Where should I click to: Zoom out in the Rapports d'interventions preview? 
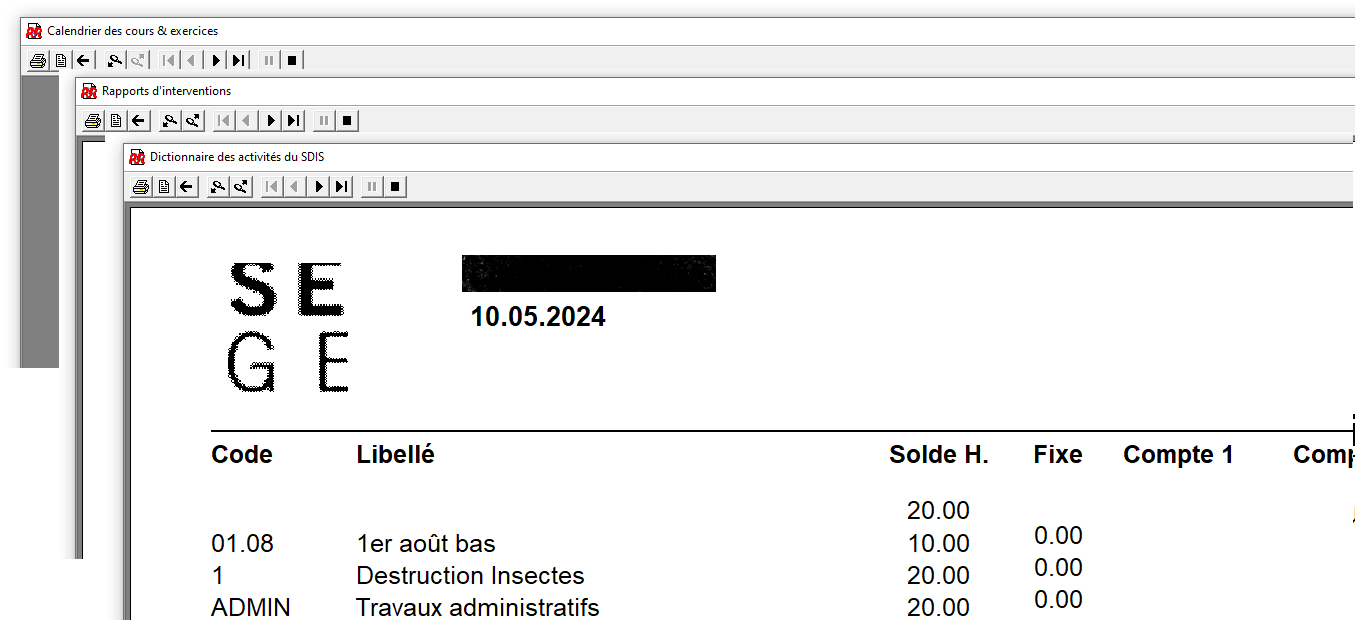click(169, 122)
